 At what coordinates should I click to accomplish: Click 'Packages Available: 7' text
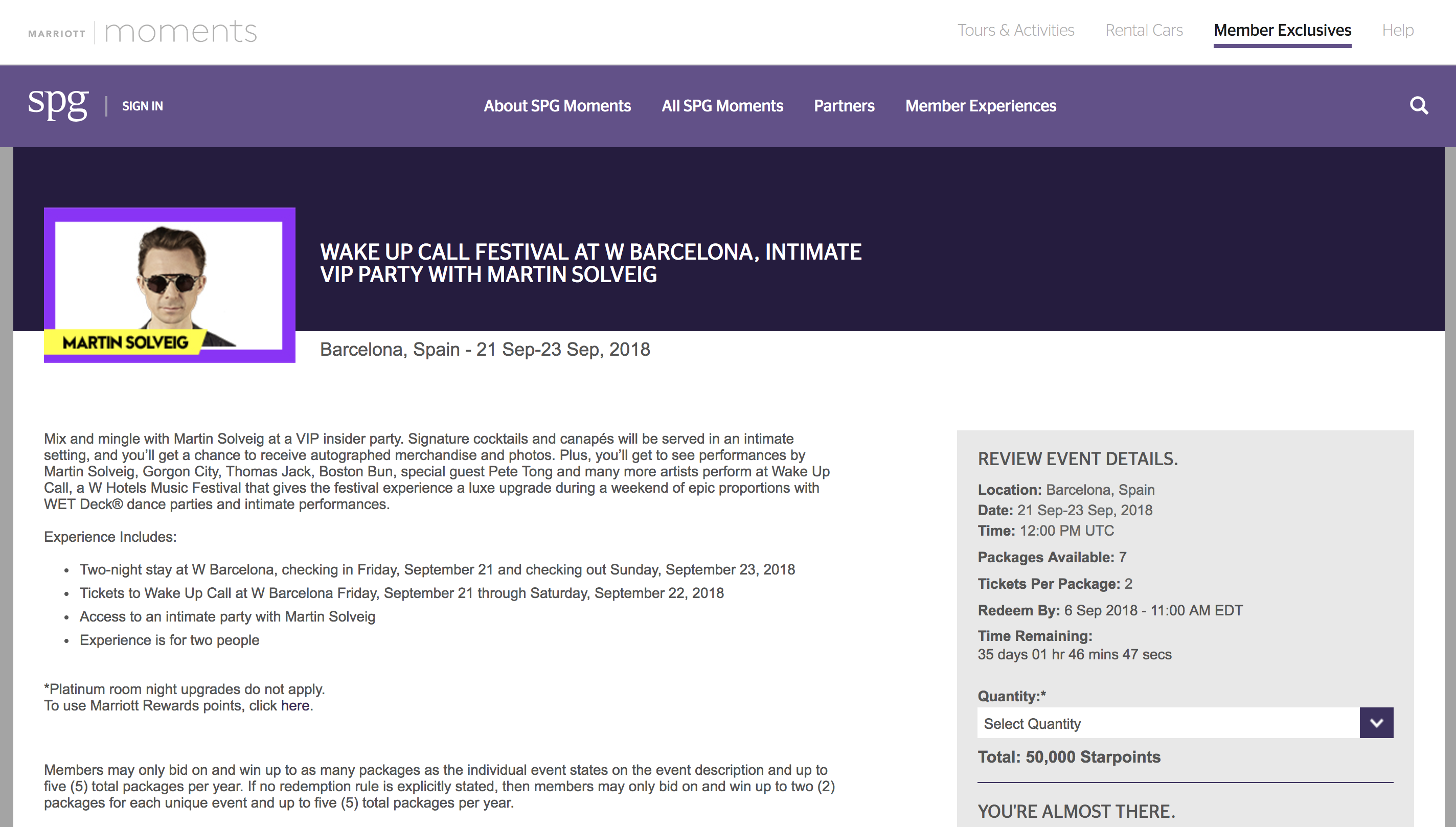click(x=1052, y=557)
